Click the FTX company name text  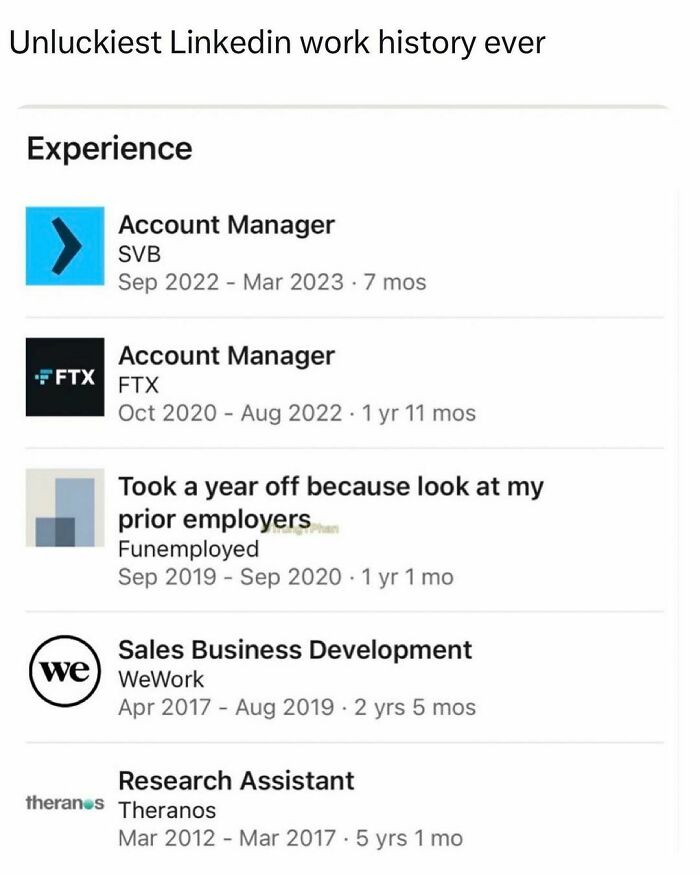pos(138,385)
